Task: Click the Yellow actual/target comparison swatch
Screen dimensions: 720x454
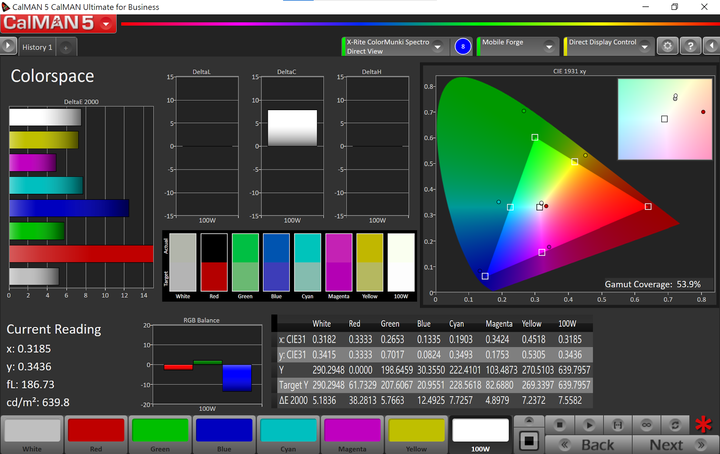Action: click(x=370, y=262)
